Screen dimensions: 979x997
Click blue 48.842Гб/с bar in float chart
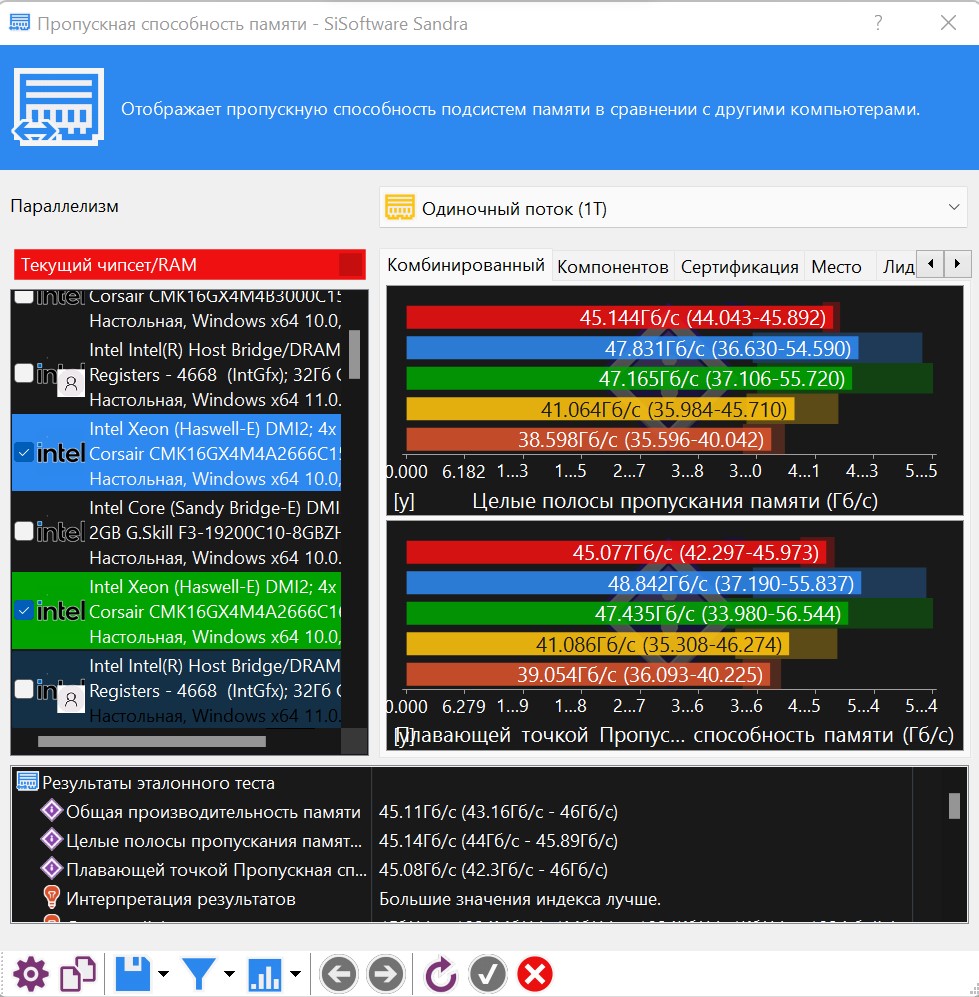pyautogui.click(x=634, y=583)
